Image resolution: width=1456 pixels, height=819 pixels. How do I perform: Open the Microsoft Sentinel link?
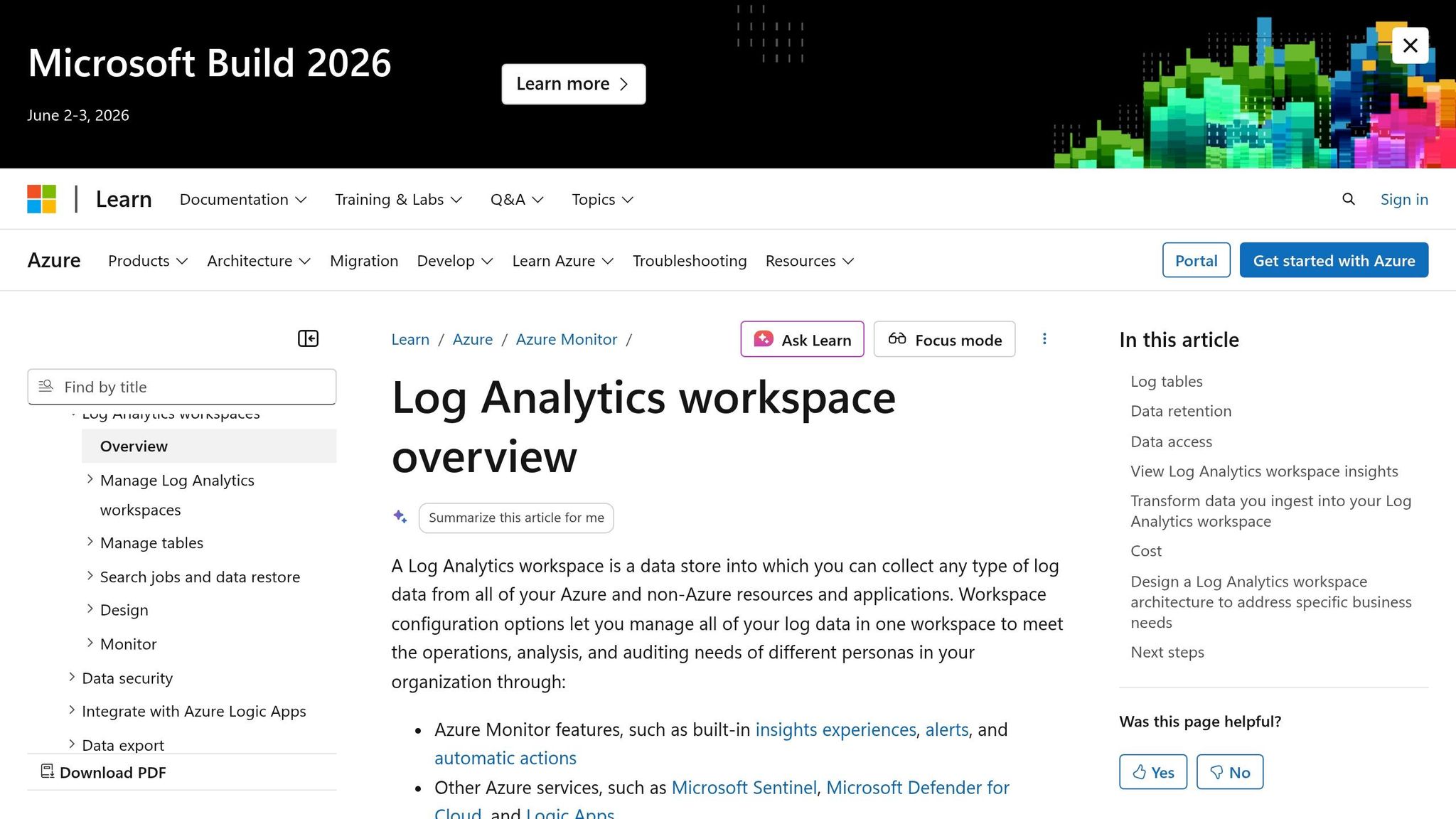pos(744,787)
